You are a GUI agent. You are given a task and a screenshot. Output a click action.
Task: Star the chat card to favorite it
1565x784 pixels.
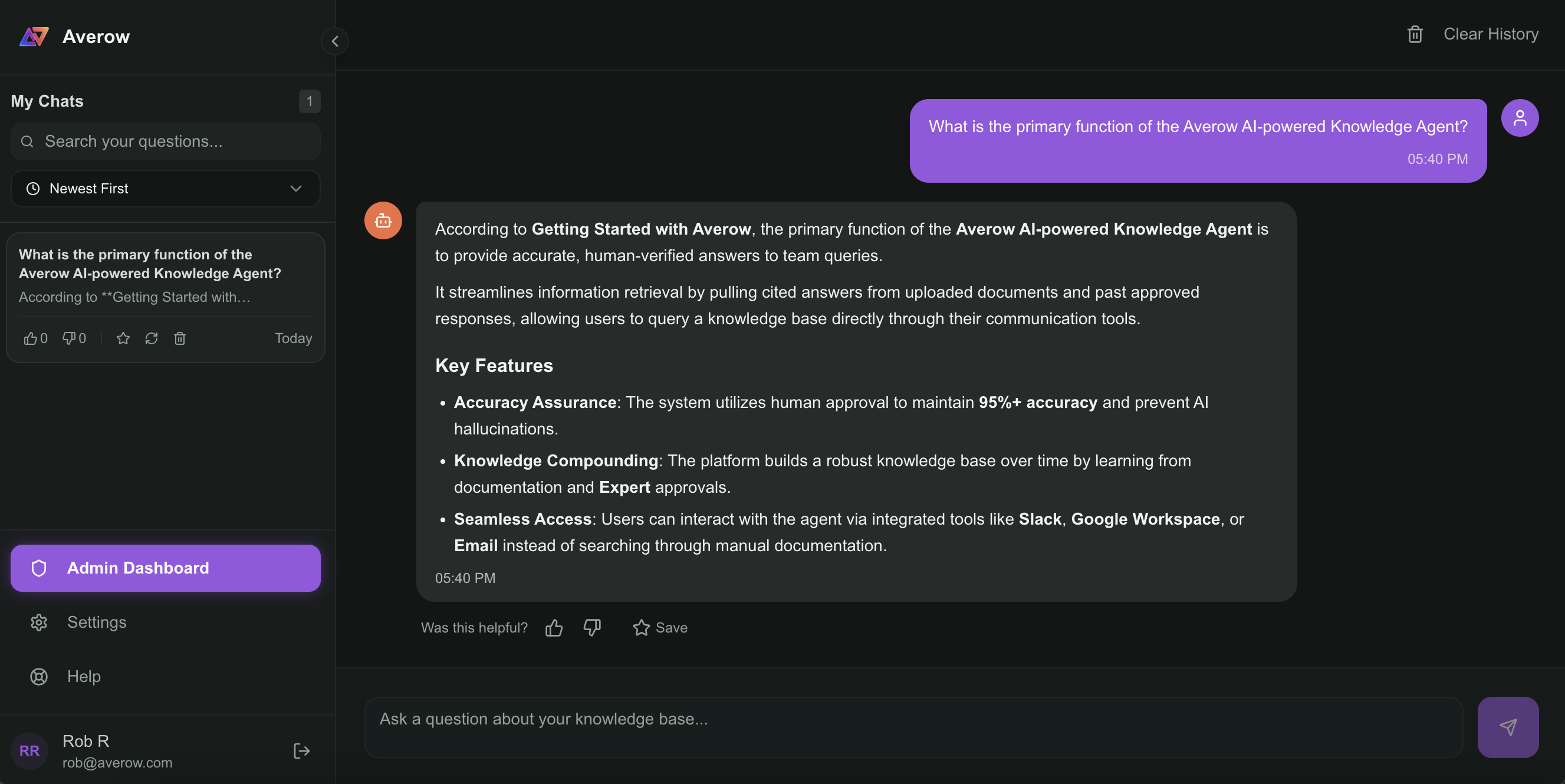tap(123, 338)
